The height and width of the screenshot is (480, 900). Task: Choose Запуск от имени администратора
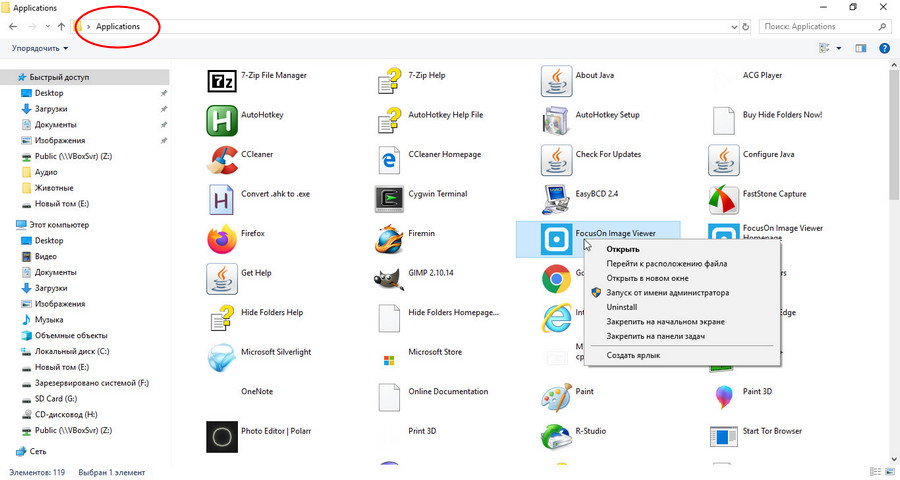tap(668, 292)
